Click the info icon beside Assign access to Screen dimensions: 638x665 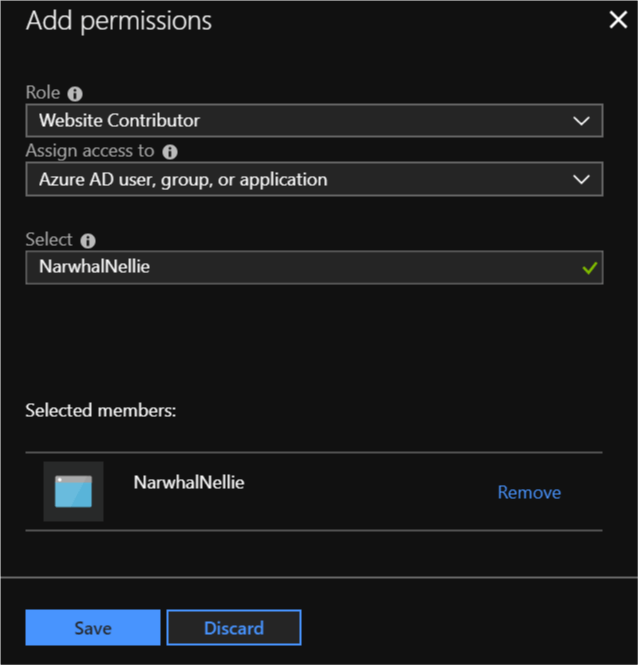pyautogui.click(x=170, y=152)
